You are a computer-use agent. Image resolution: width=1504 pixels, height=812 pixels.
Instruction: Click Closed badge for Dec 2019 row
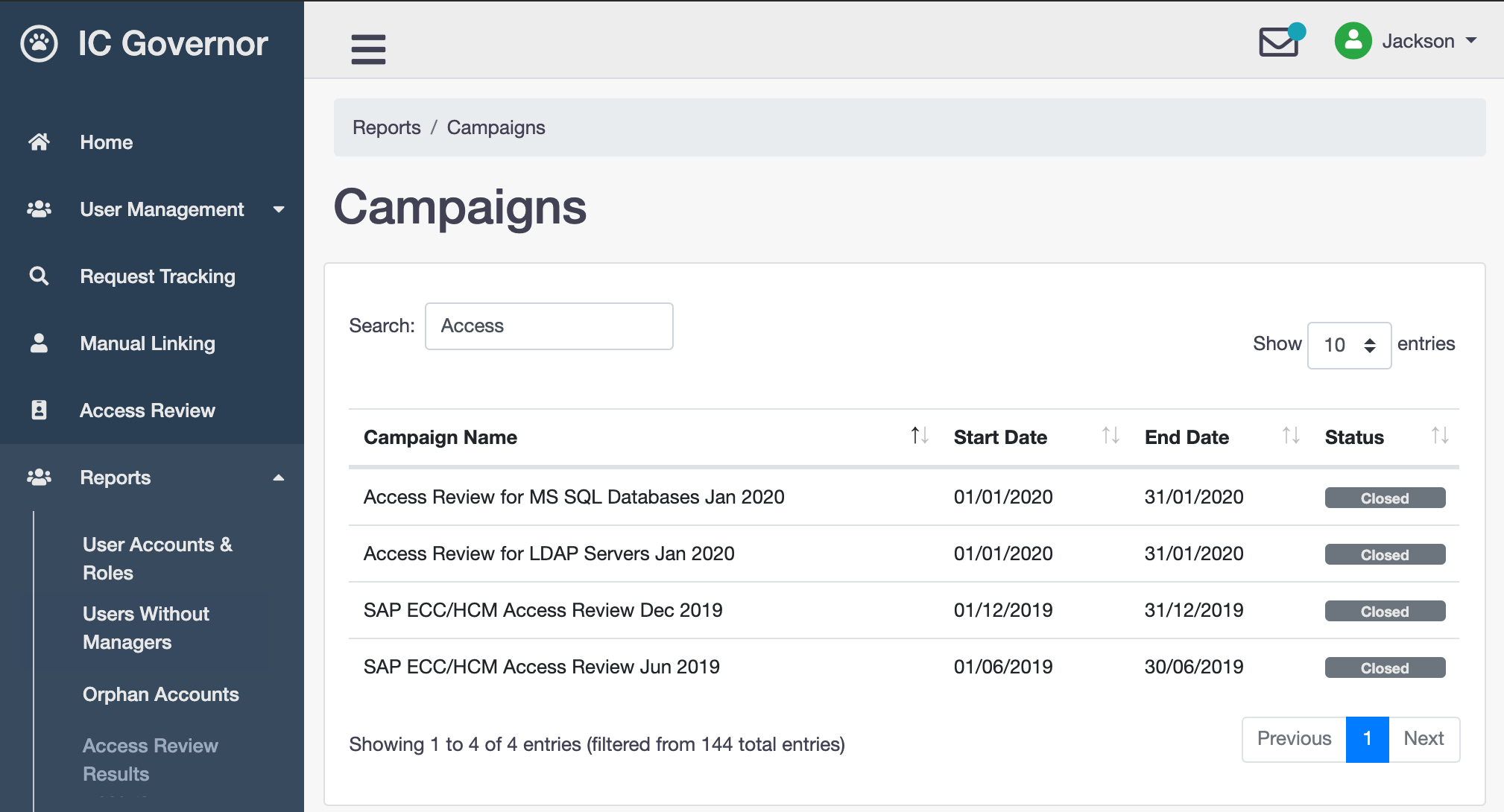coord(1385,611)
